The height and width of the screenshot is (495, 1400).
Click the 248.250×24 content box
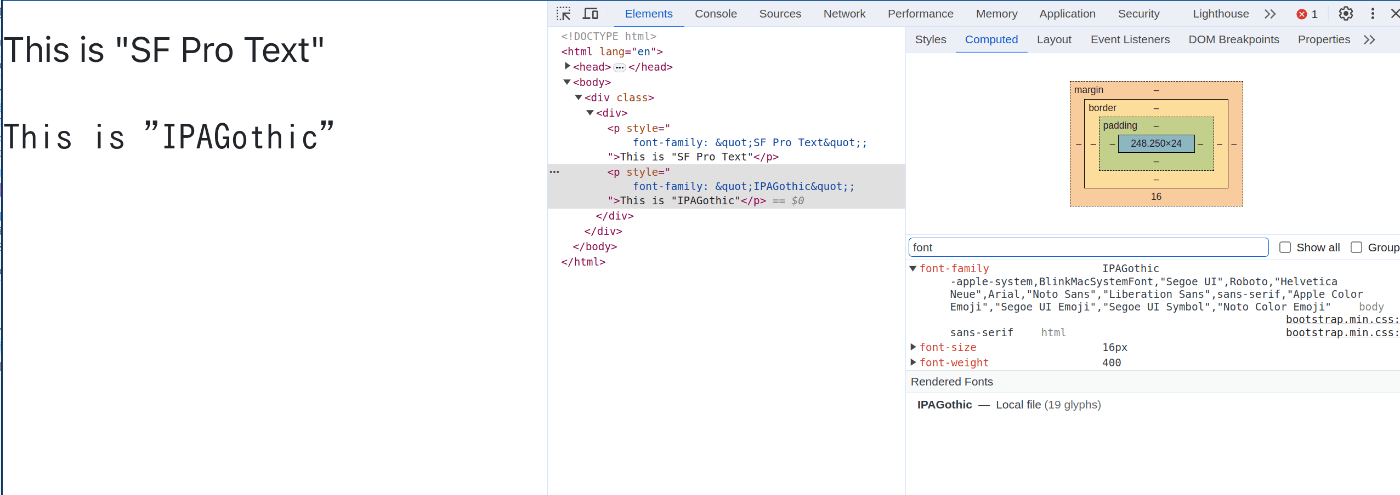coord(1156,144)
